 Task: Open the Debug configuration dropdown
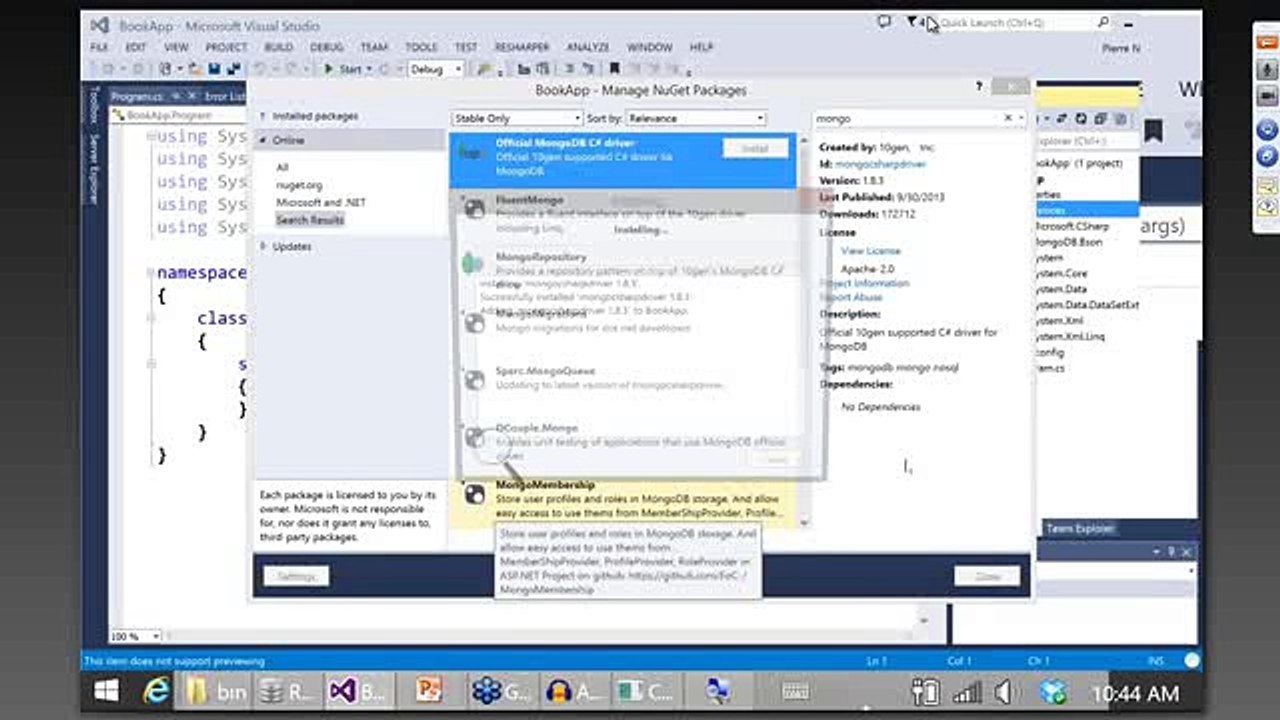pos(436,69)
